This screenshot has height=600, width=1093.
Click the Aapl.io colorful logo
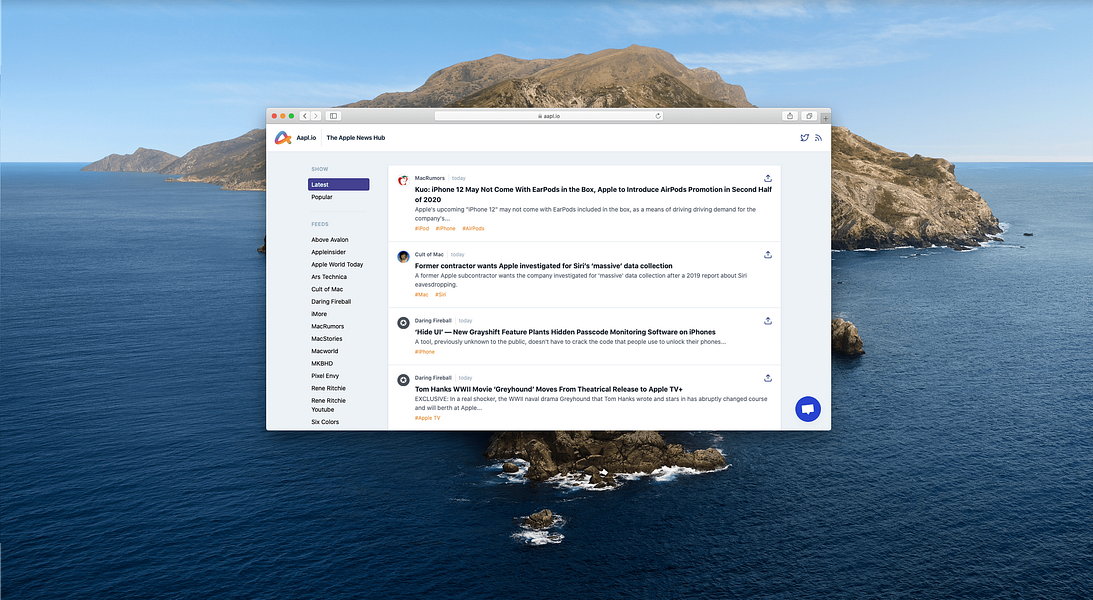(282, 138)
